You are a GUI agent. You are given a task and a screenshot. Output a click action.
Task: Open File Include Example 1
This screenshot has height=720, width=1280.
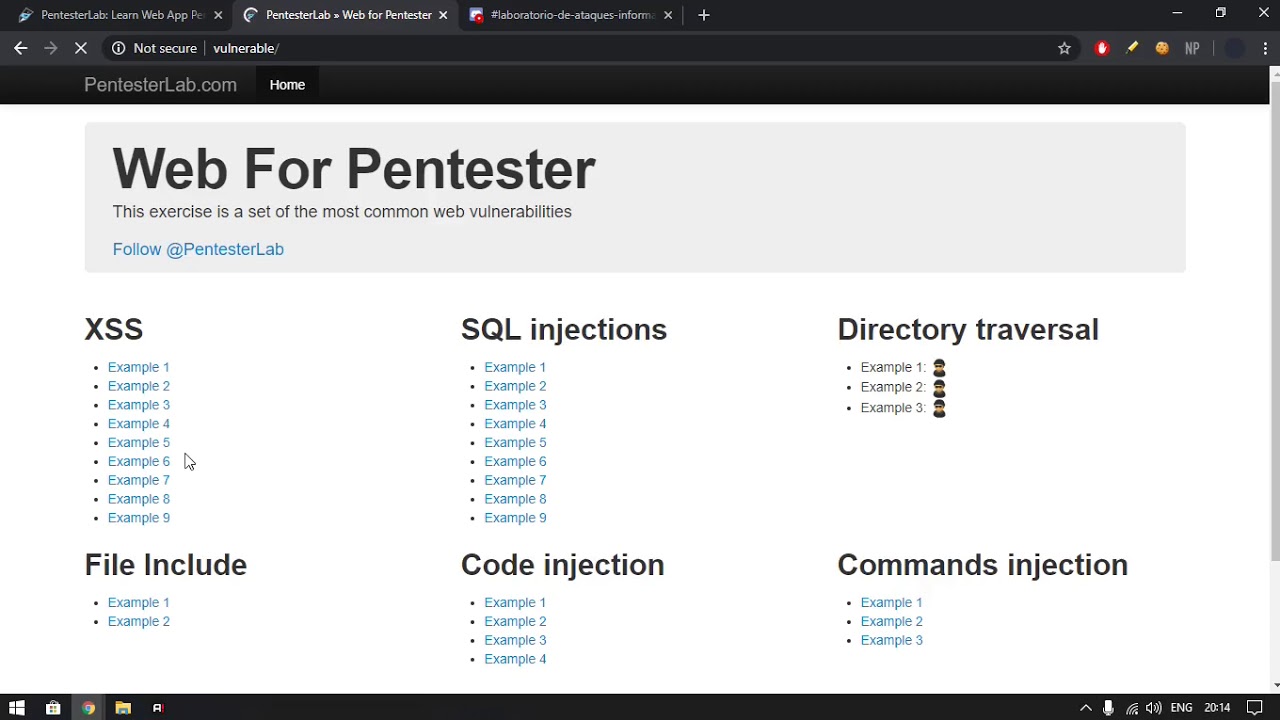(x=139, y=602)
